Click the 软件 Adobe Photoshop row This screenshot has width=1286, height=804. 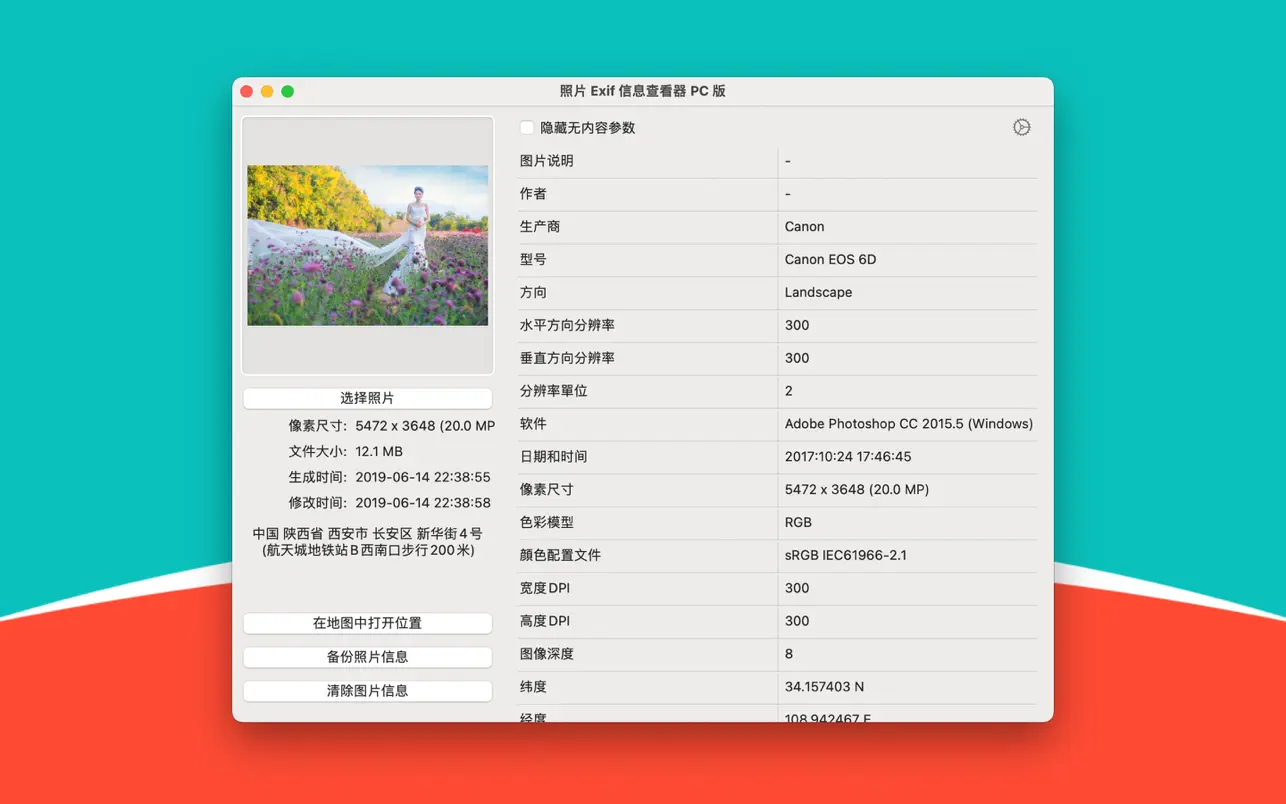(x=909, y=424)
